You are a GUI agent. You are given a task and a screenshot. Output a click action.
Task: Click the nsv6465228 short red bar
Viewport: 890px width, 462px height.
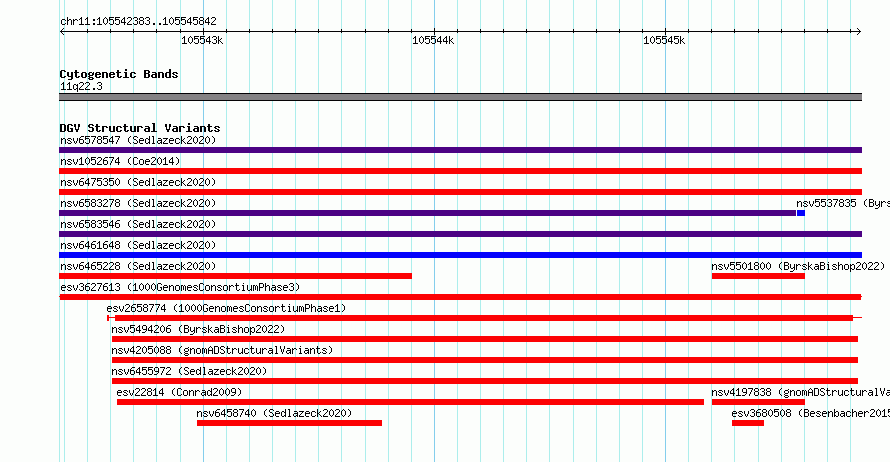click(236, 276)
